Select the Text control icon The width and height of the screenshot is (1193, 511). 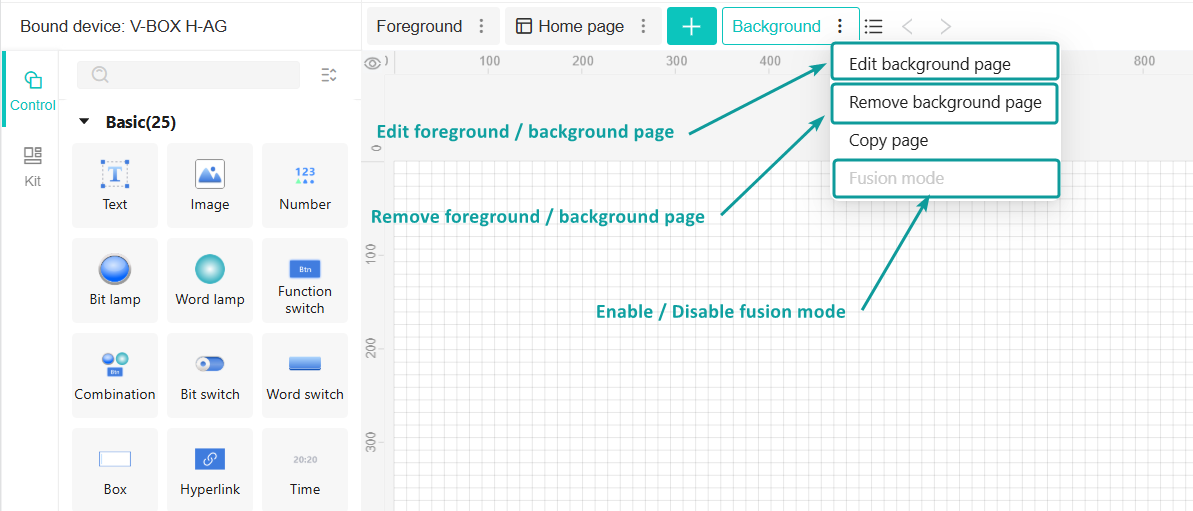pos(115,174)
